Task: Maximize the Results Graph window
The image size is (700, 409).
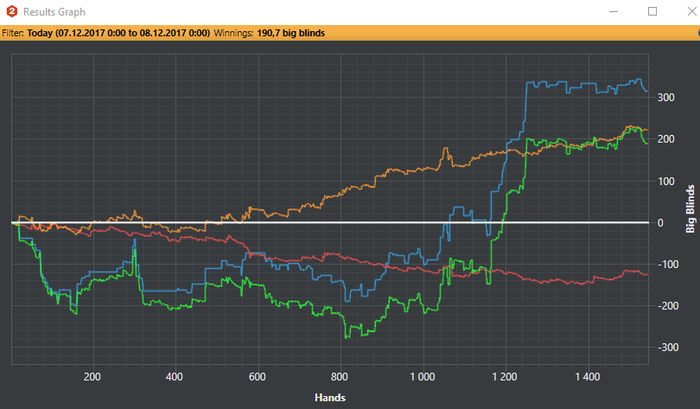Action: (x=652, y=12)
